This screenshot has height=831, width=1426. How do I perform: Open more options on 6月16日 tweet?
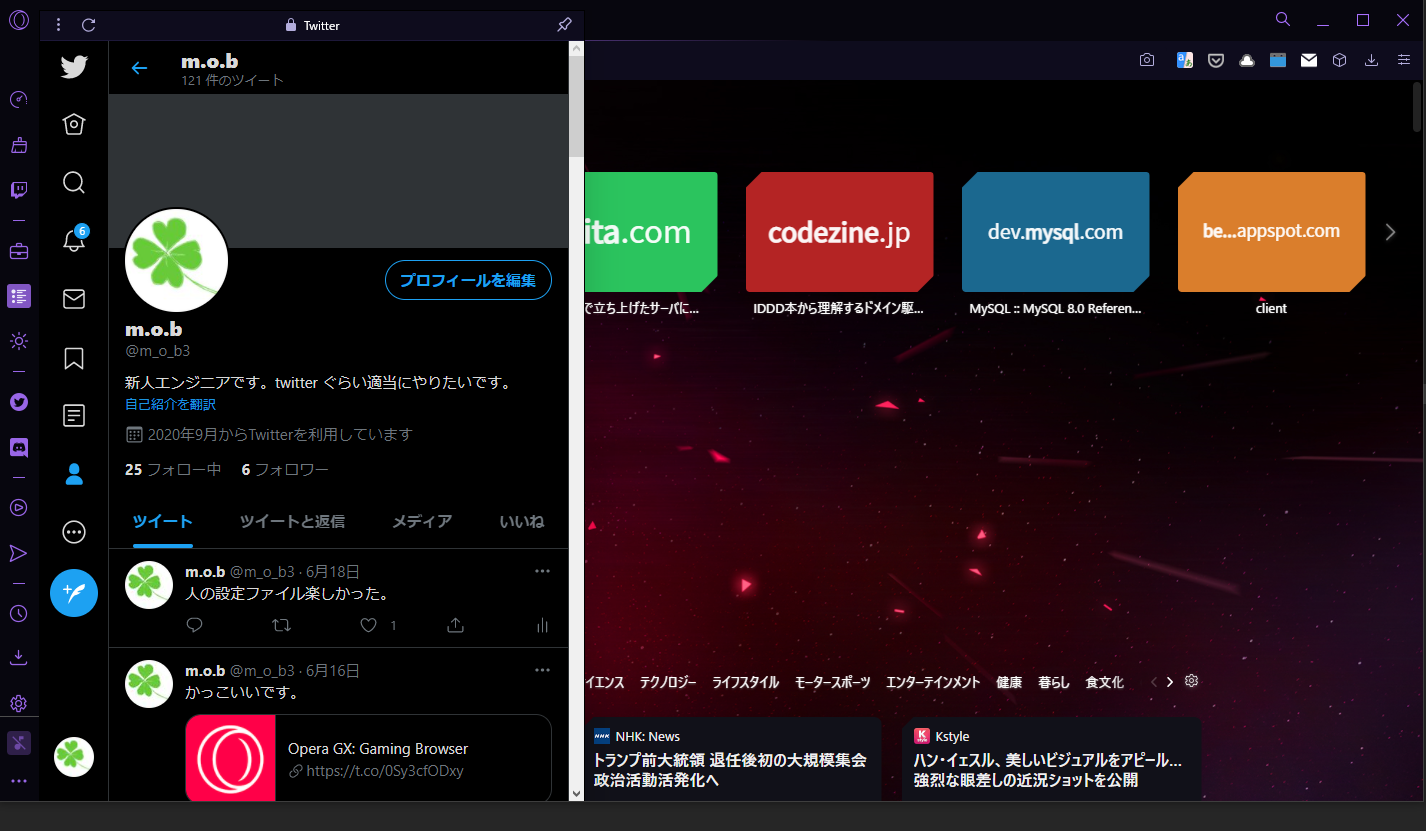coord(543,669)
